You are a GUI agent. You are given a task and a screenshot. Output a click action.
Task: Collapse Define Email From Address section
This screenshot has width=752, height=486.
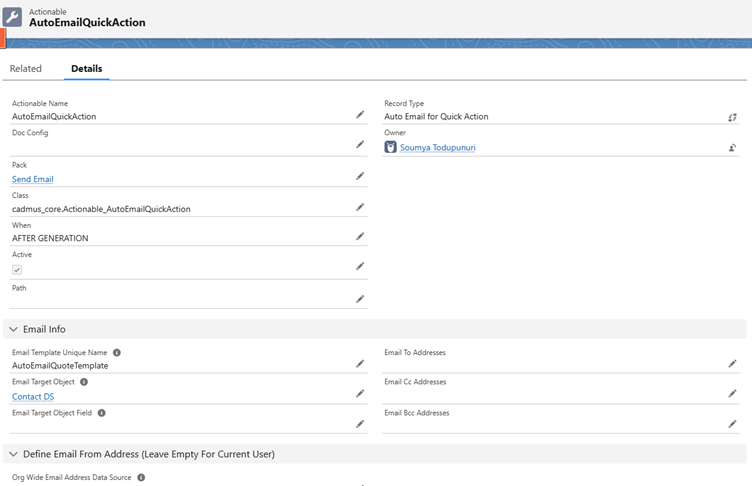[13, 454]
